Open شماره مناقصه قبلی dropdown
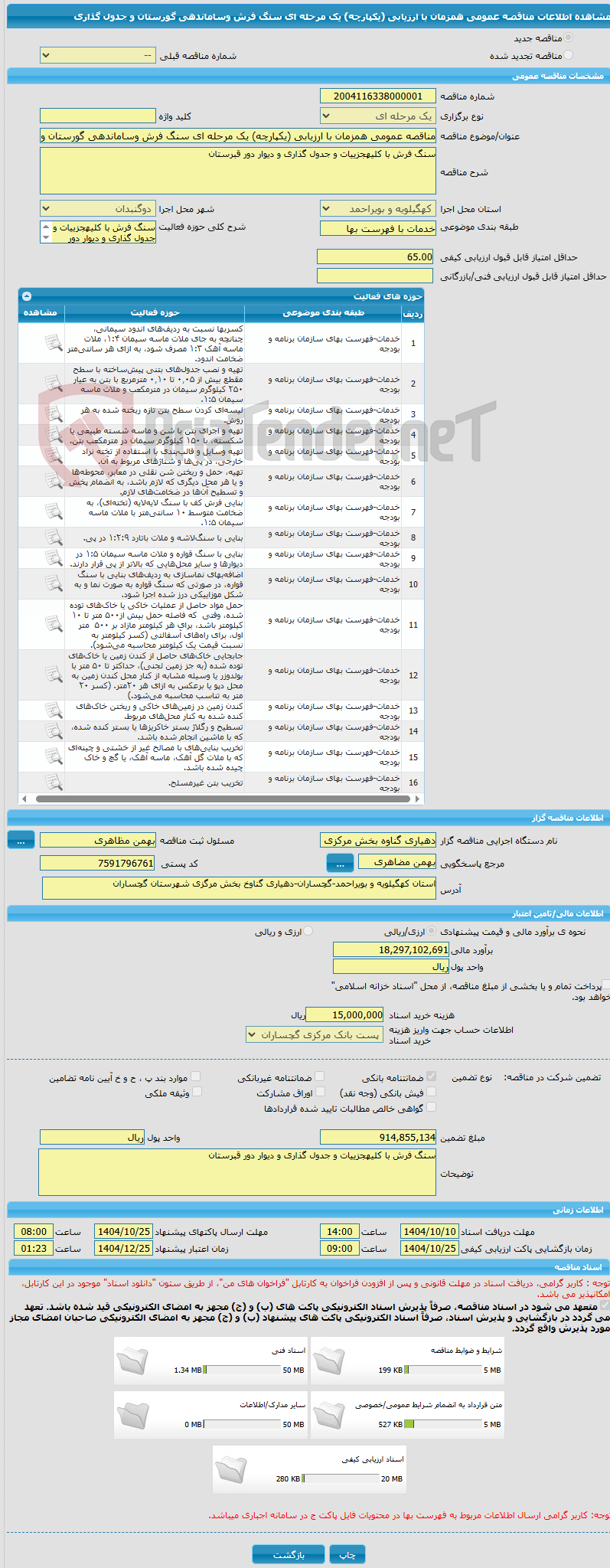 click(x=97, y=56)
